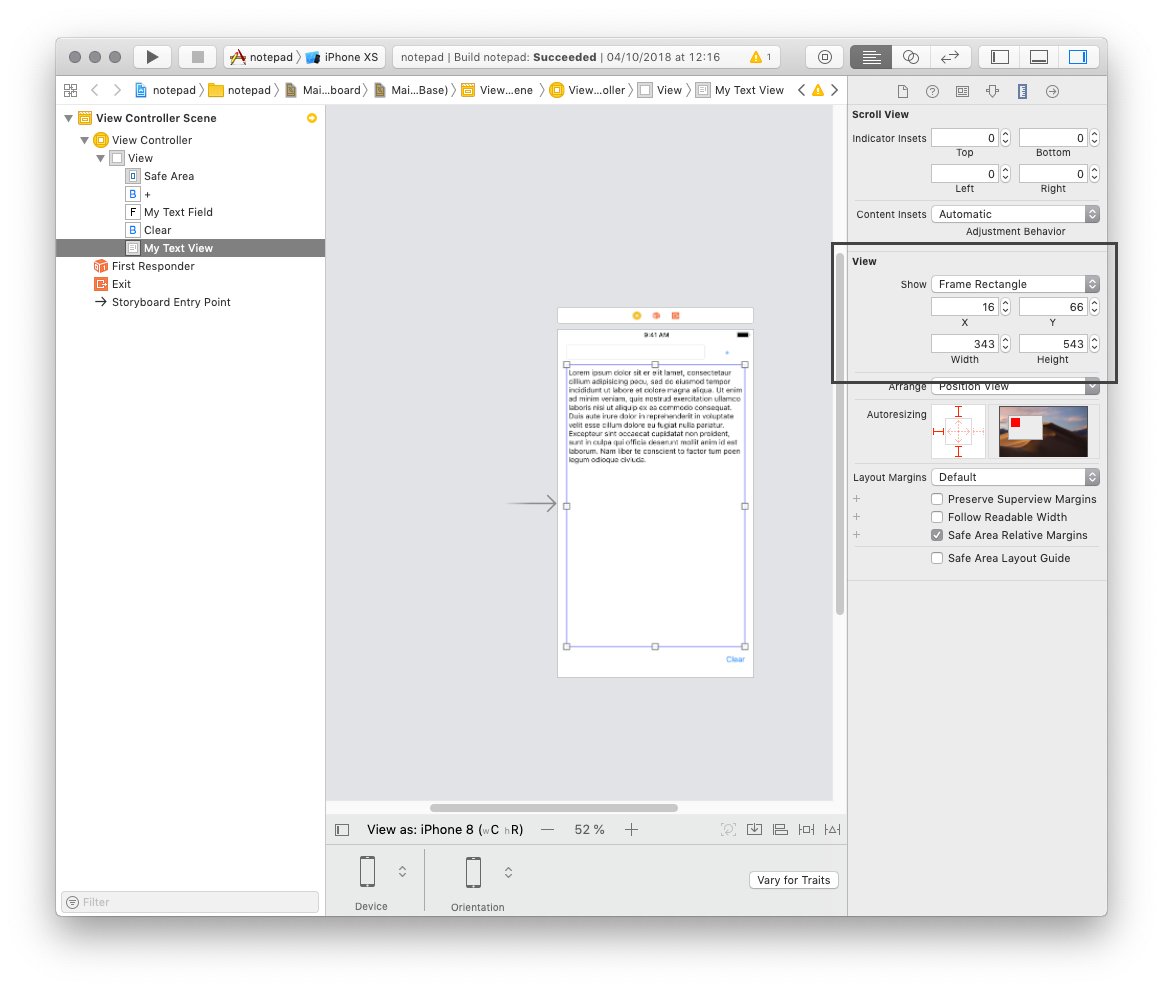Collapse the View Controller Scene disclosure triangle

(x=68, y=118)
